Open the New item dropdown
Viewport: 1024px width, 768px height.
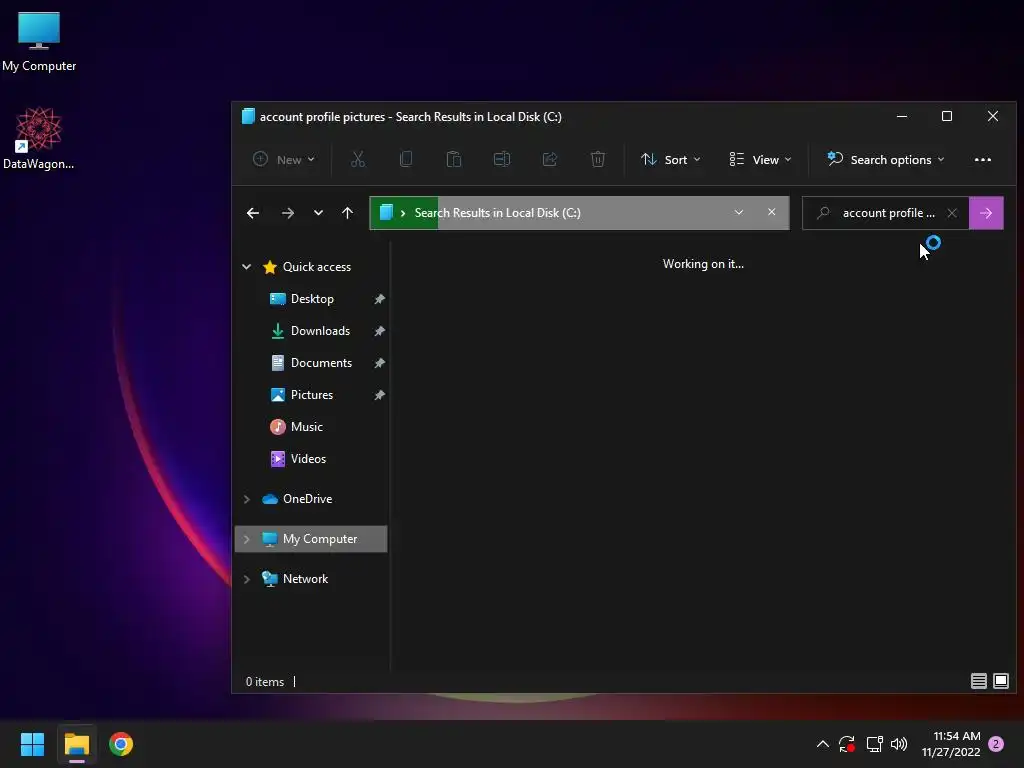coord(284,159)
